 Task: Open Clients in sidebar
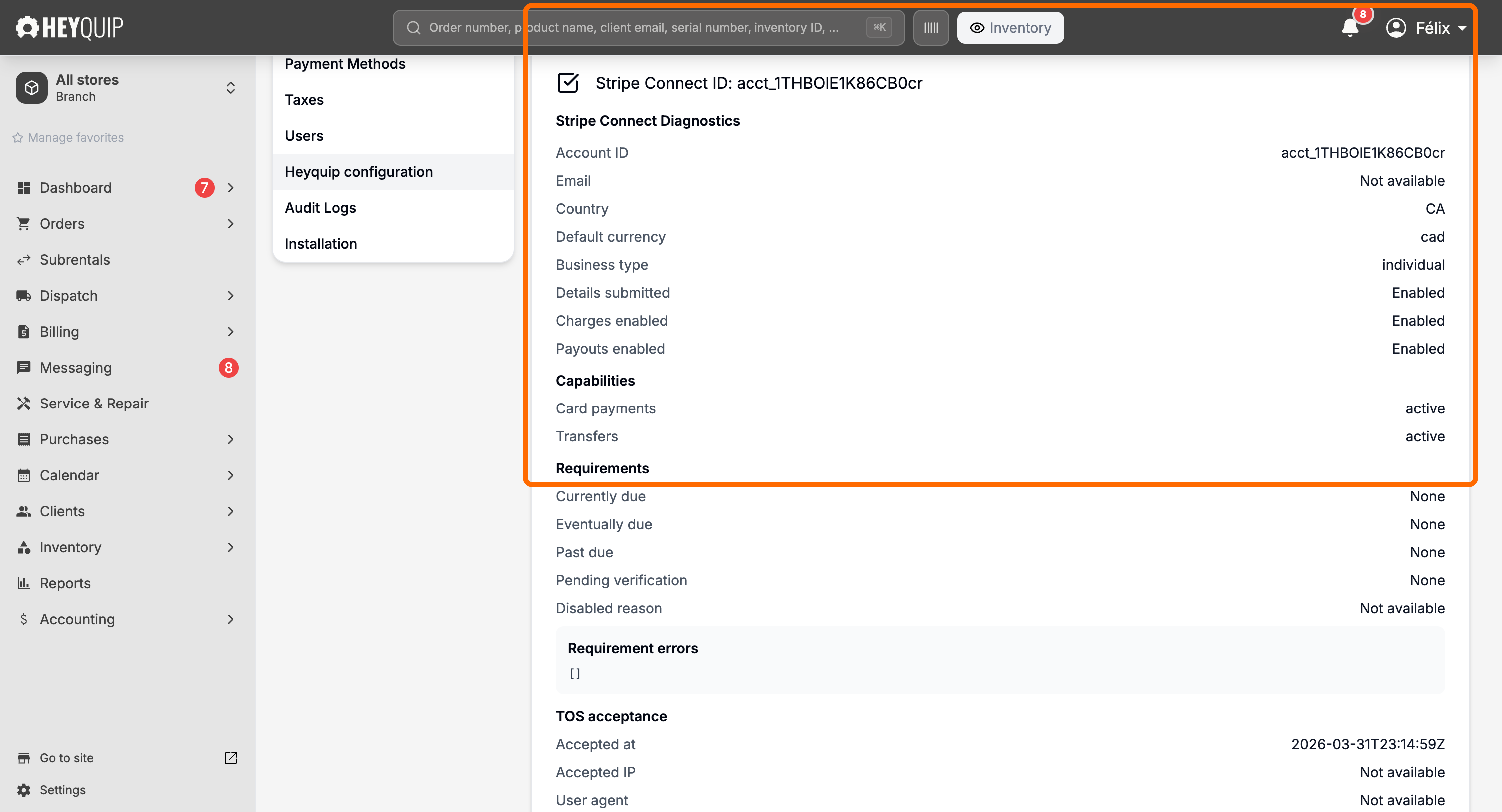click(128, 511)
